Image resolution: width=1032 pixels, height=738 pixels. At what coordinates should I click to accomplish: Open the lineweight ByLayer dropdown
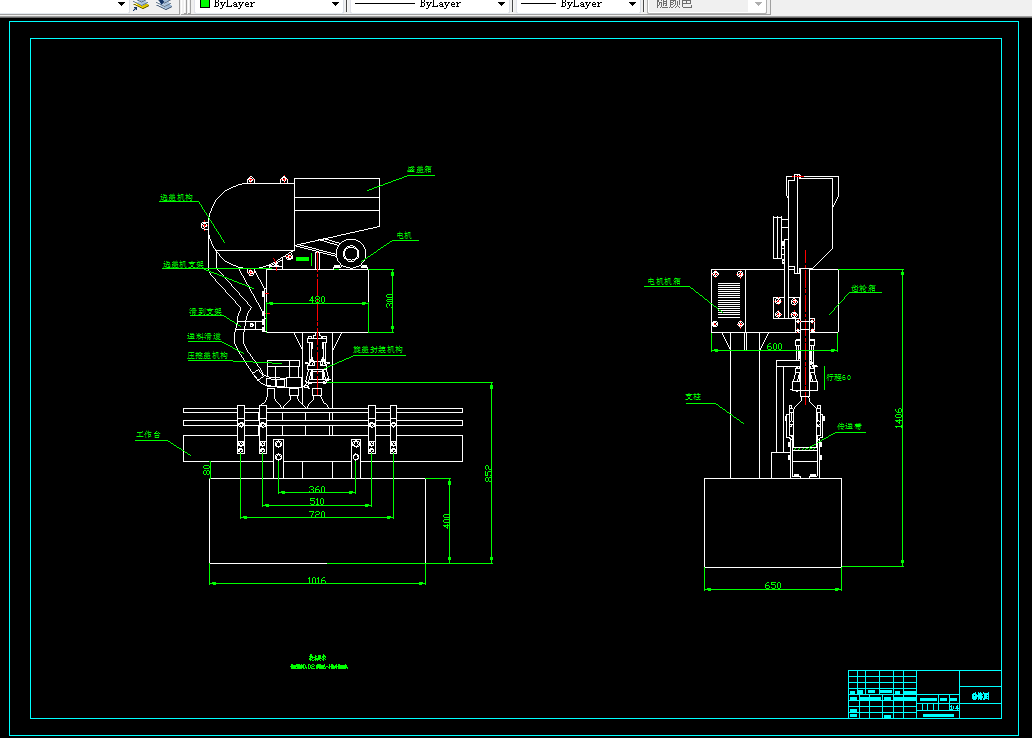[578, 4]
